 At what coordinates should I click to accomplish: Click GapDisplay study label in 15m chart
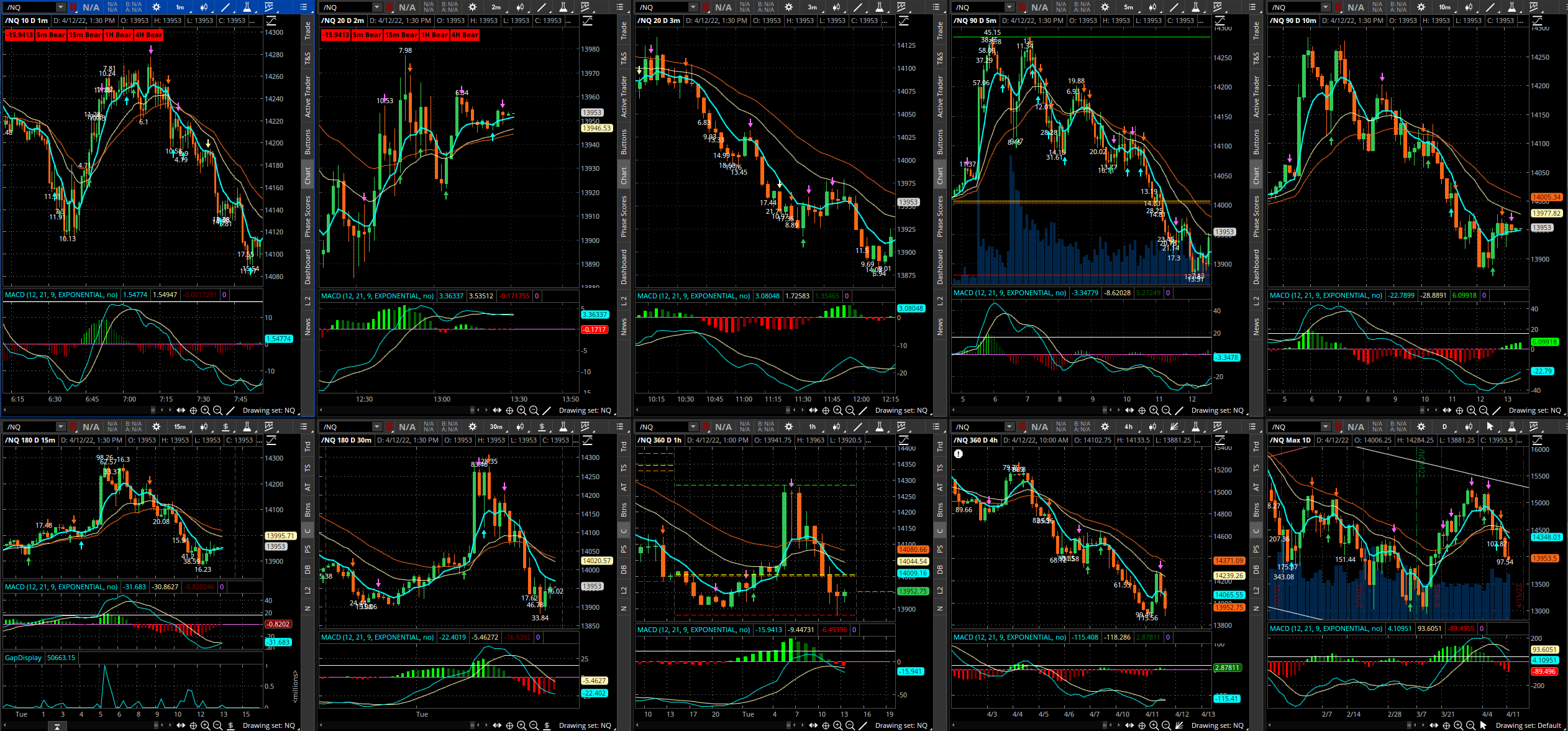pos(23,658)
